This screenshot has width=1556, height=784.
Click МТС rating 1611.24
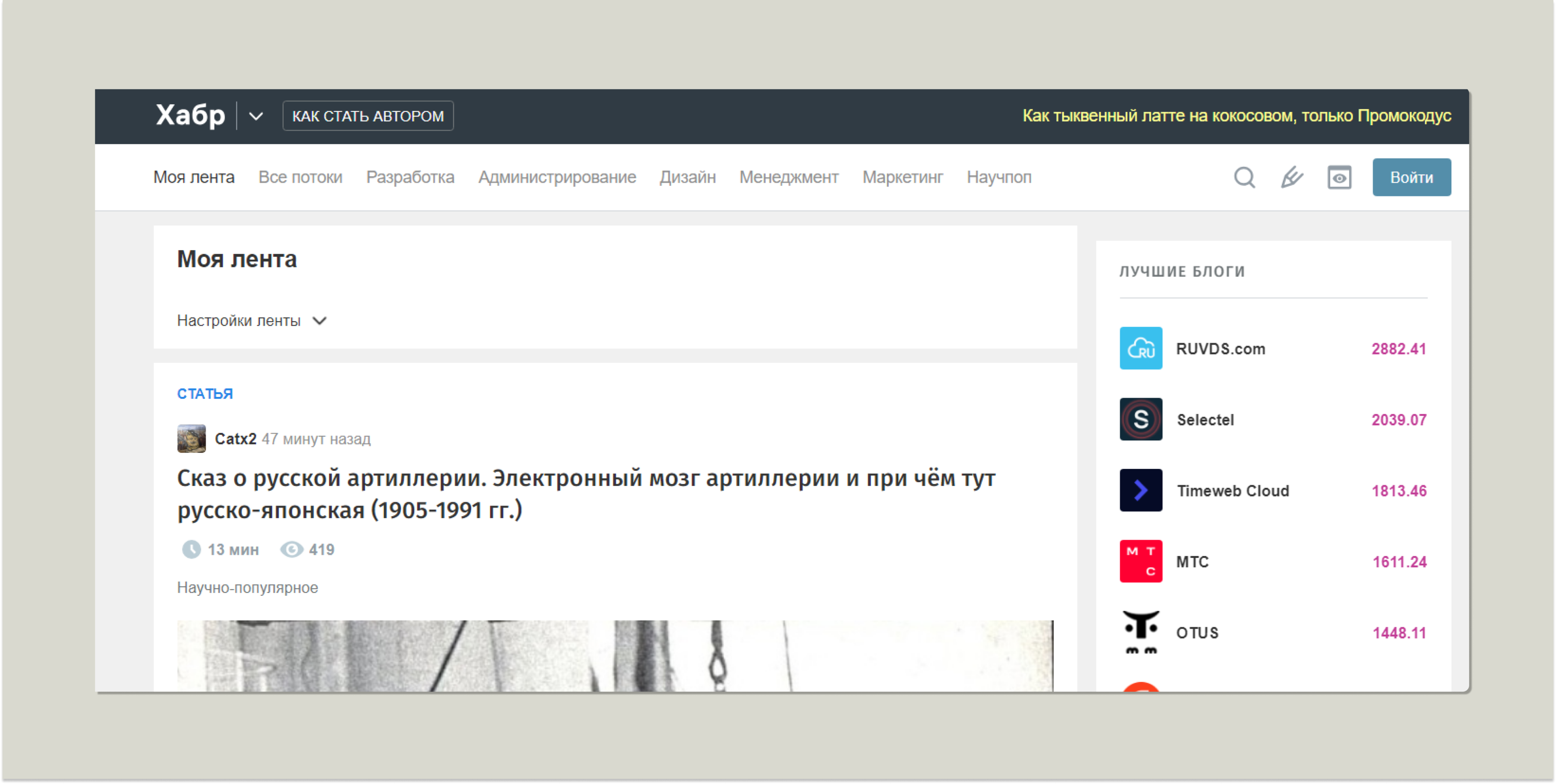(1400, 562)
